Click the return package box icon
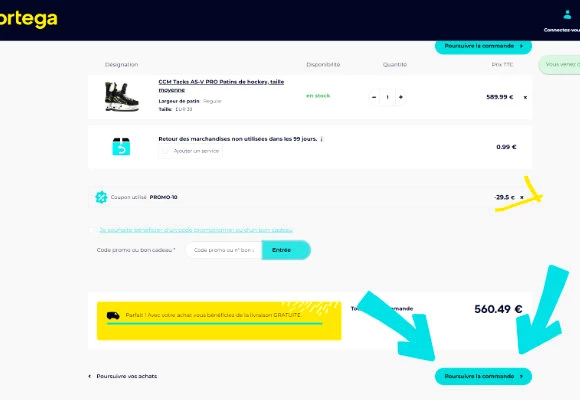This screenshot has width=580, height=400. [x=121, y=146]
